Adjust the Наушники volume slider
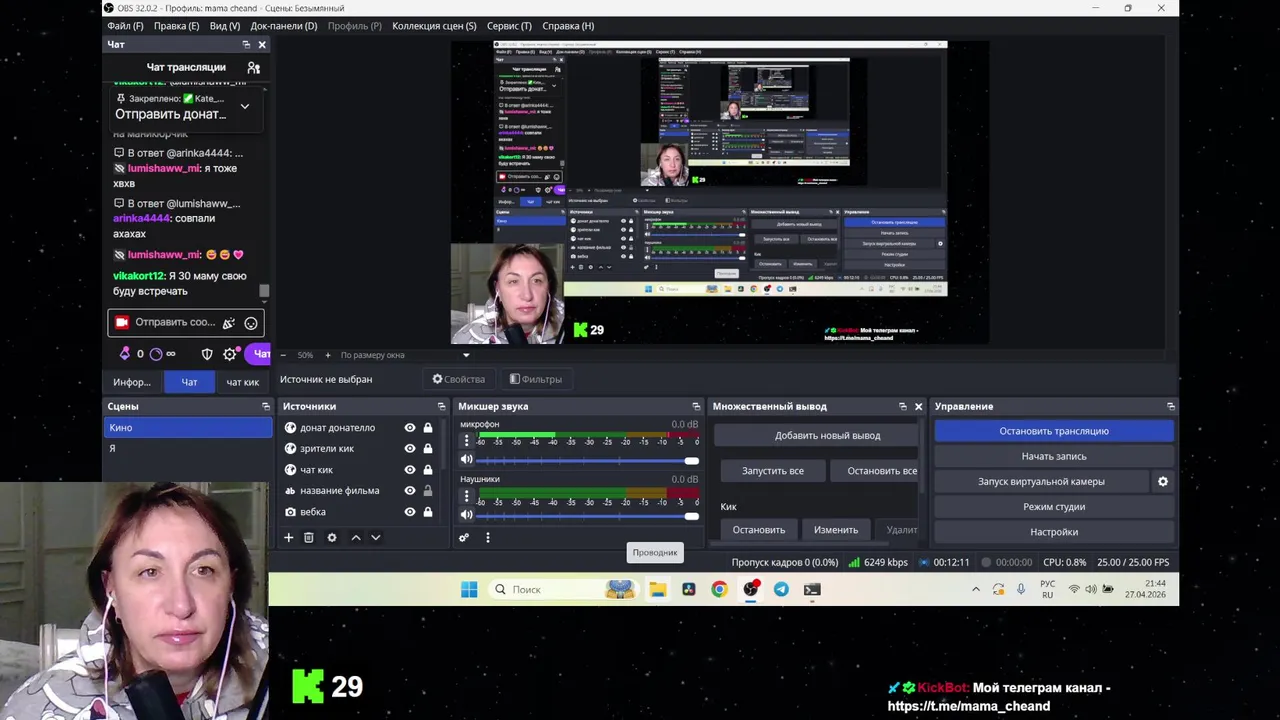1280x720 pixels. click(x=587, y=515)
